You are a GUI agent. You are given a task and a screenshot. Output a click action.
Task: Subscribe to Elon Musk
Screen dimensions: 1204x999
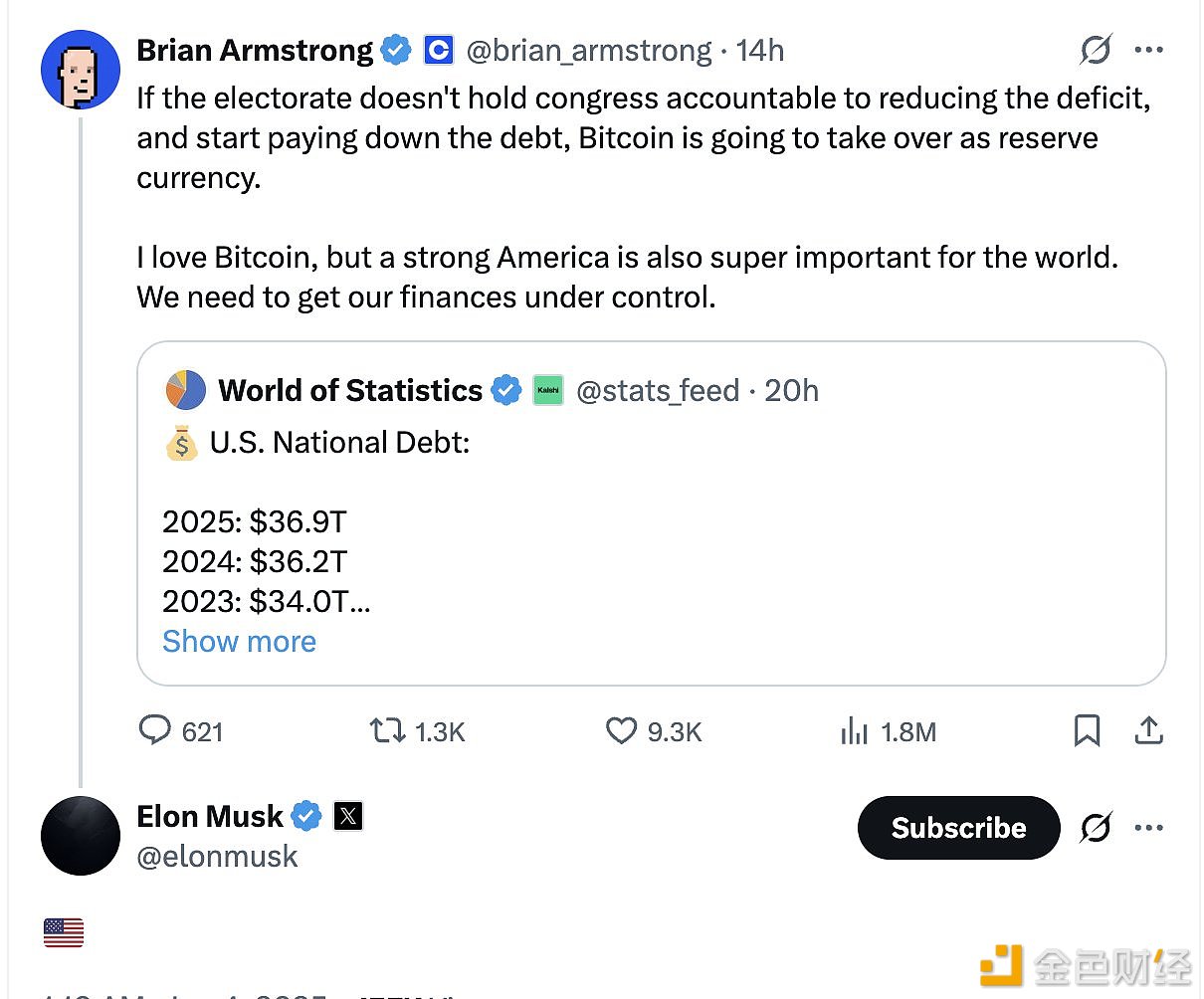[x=958, y=827]
